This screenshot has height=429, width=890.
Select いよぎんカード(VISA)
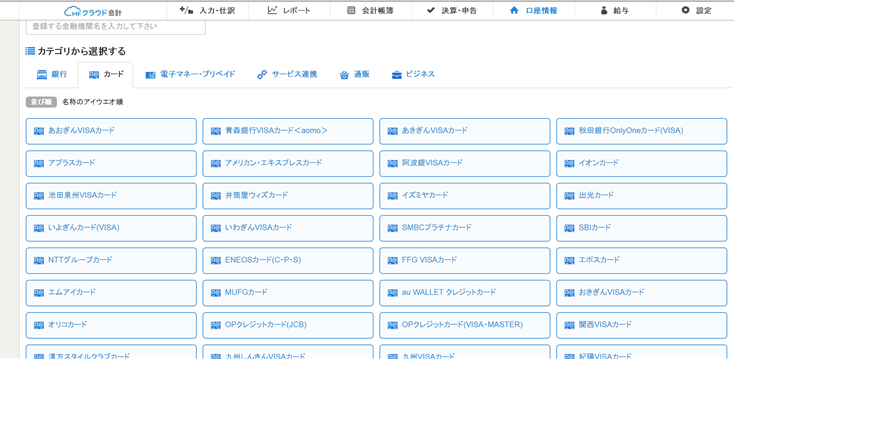[x=111, y=228]
